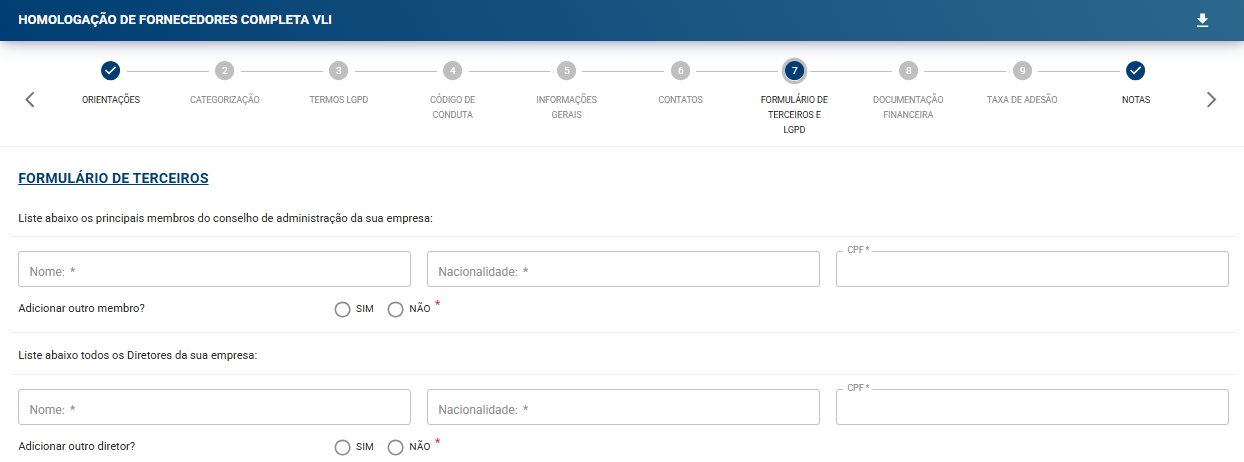Go to step 6 Contatos circle
This screenshot has width=1244, height=462.
680,70
